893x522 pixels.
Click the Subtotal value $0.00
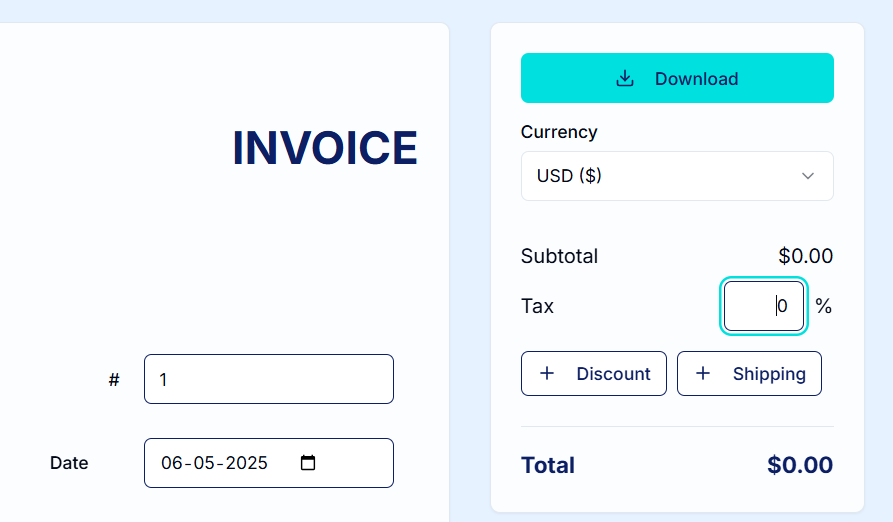[805, 256]
